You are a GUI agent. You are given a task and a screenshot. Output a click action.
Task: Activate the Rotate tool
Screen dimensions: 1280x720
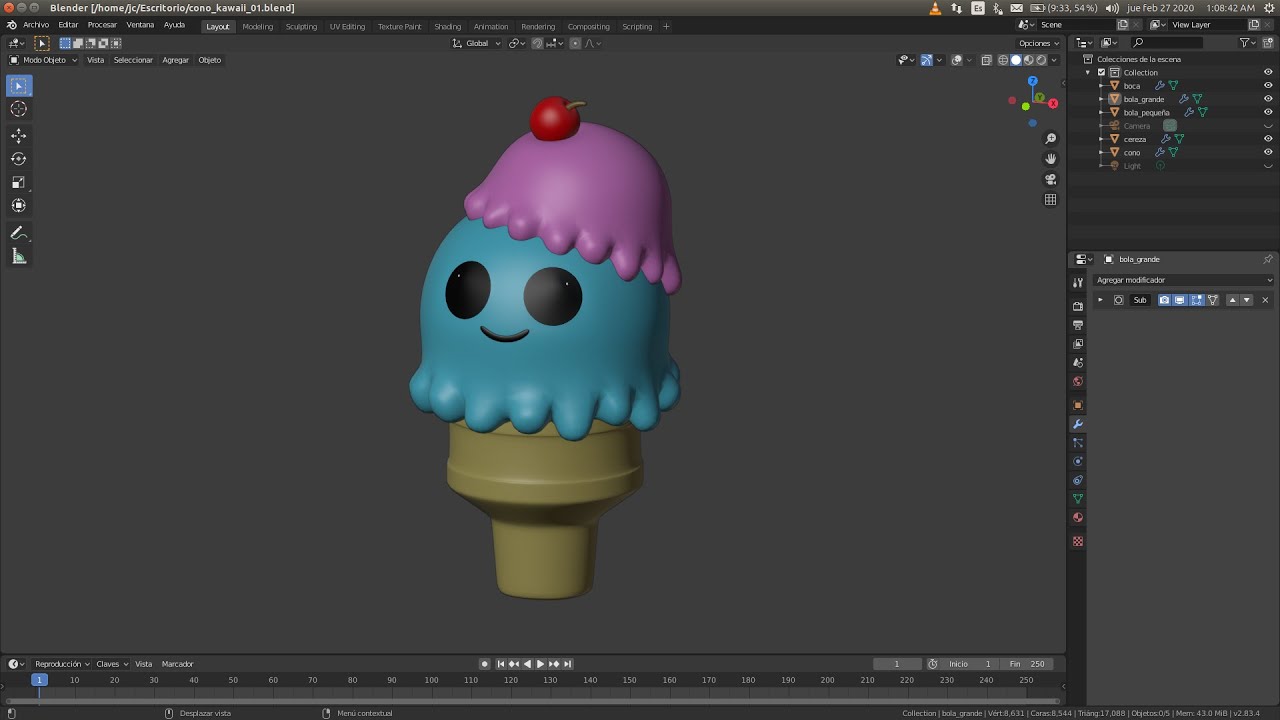coord(19,159)
